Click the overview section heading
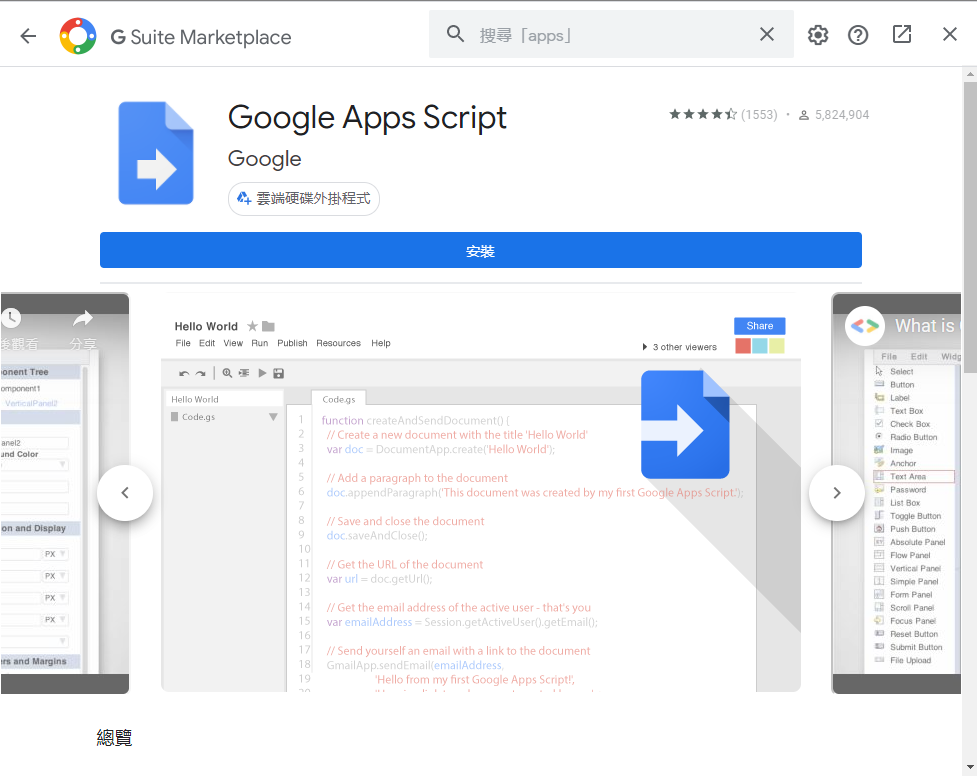The width and height of the screenshot is (977, 776). click(x=114, y=738)
